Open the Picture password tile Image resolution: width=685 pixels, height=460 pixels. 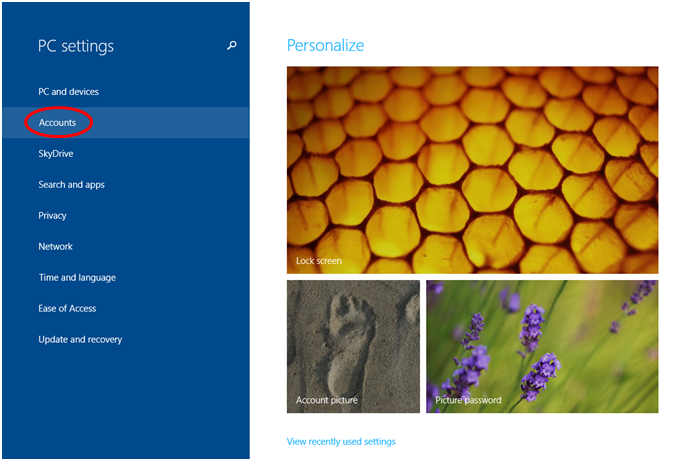[x=542, y=346]
